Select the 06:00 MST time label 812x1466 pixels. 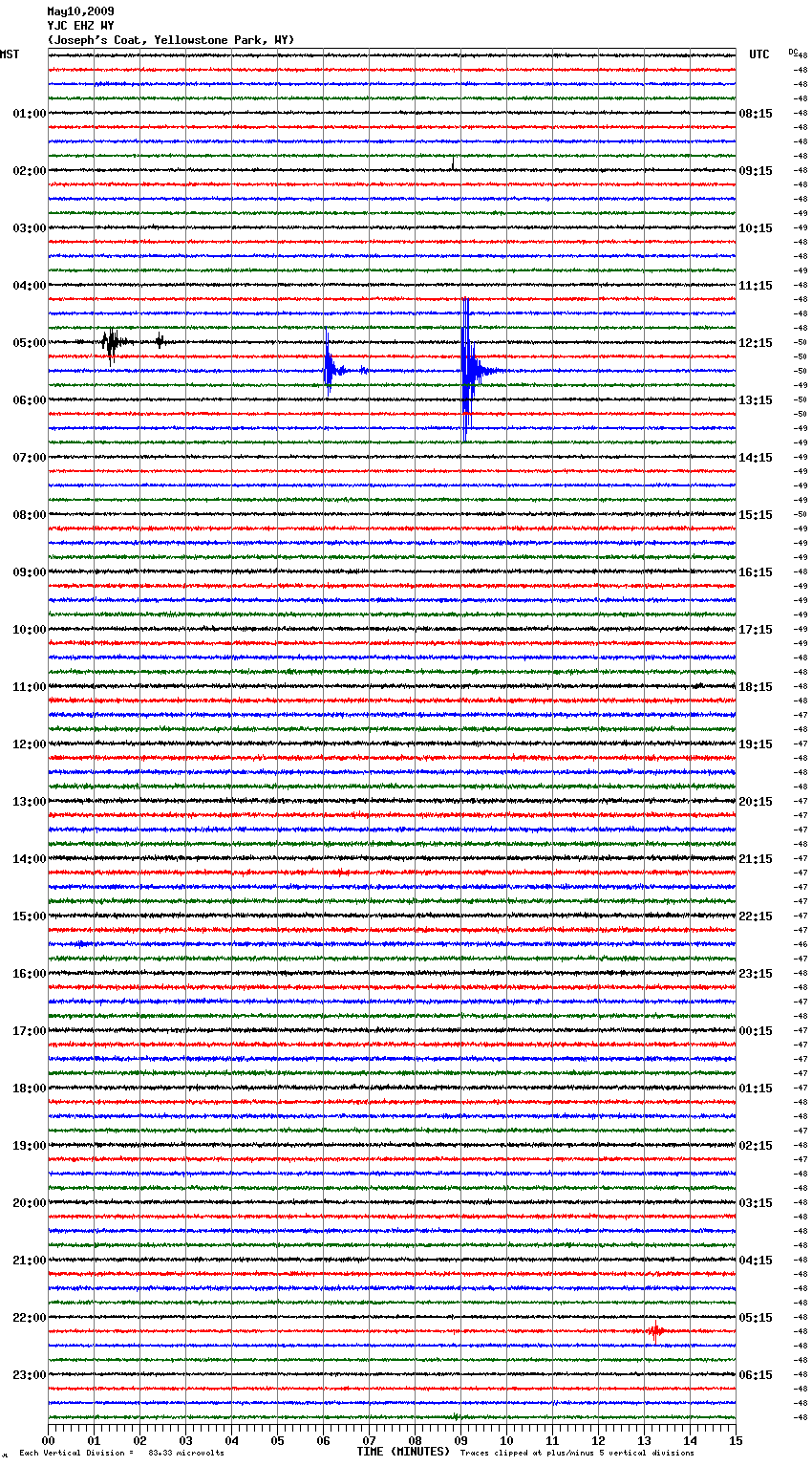click(x=29, y=400)
